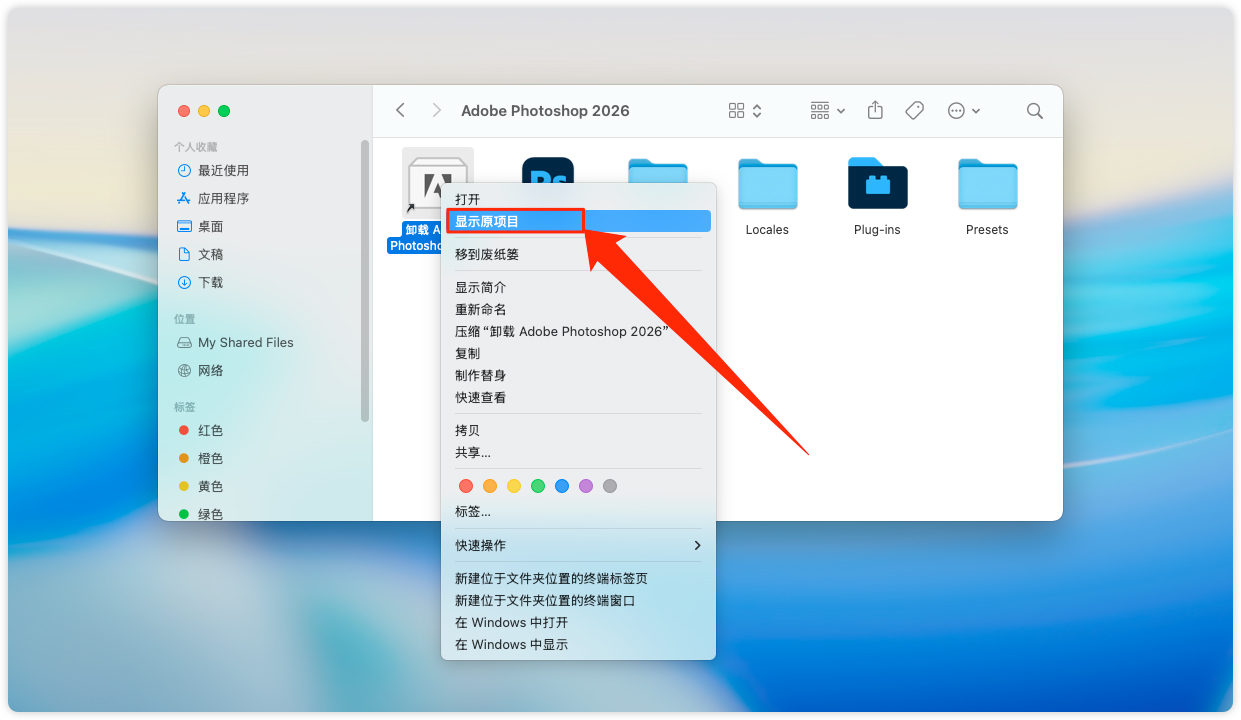This screenshot has height=720, width=1241.
Task: Apply the blue color tag dot
Action: [562, 486]
